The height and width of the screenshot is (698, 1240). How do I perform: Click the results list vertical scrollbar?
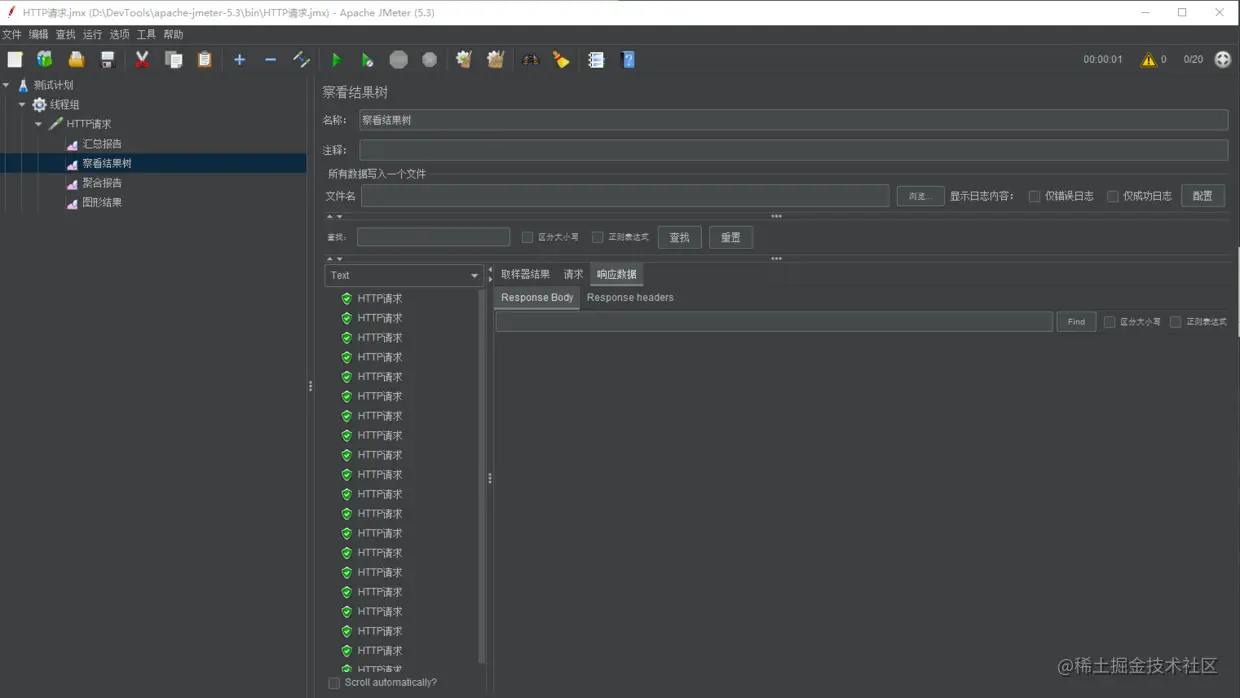point(482,476)
